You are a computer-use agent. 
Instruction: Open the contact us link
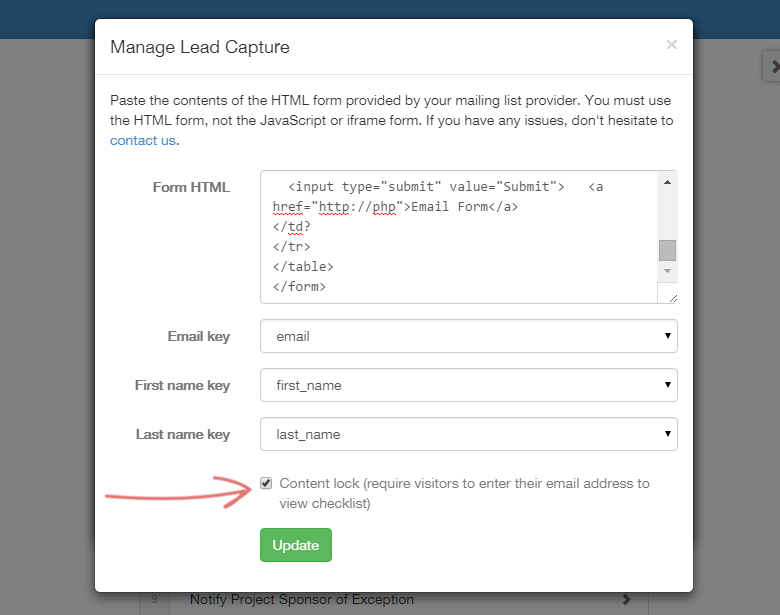point(143,141)
